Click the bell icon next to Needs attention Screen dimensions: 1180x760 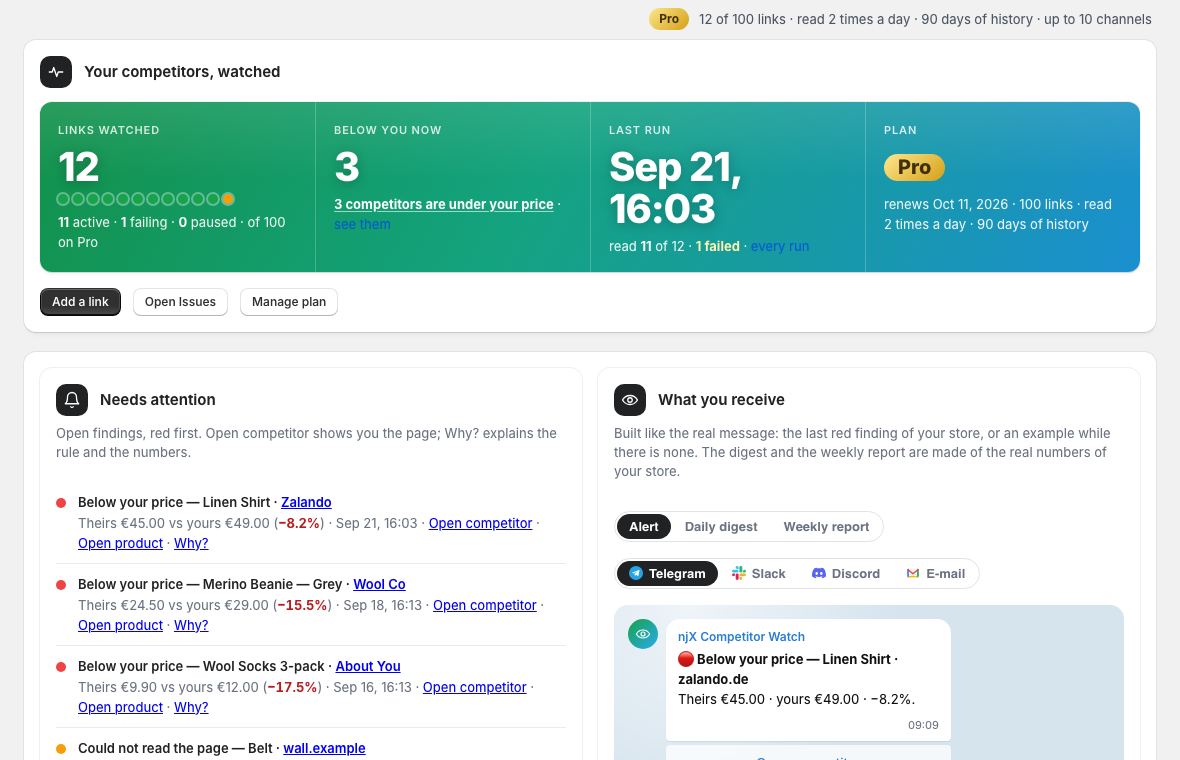(x=72, y=400)
